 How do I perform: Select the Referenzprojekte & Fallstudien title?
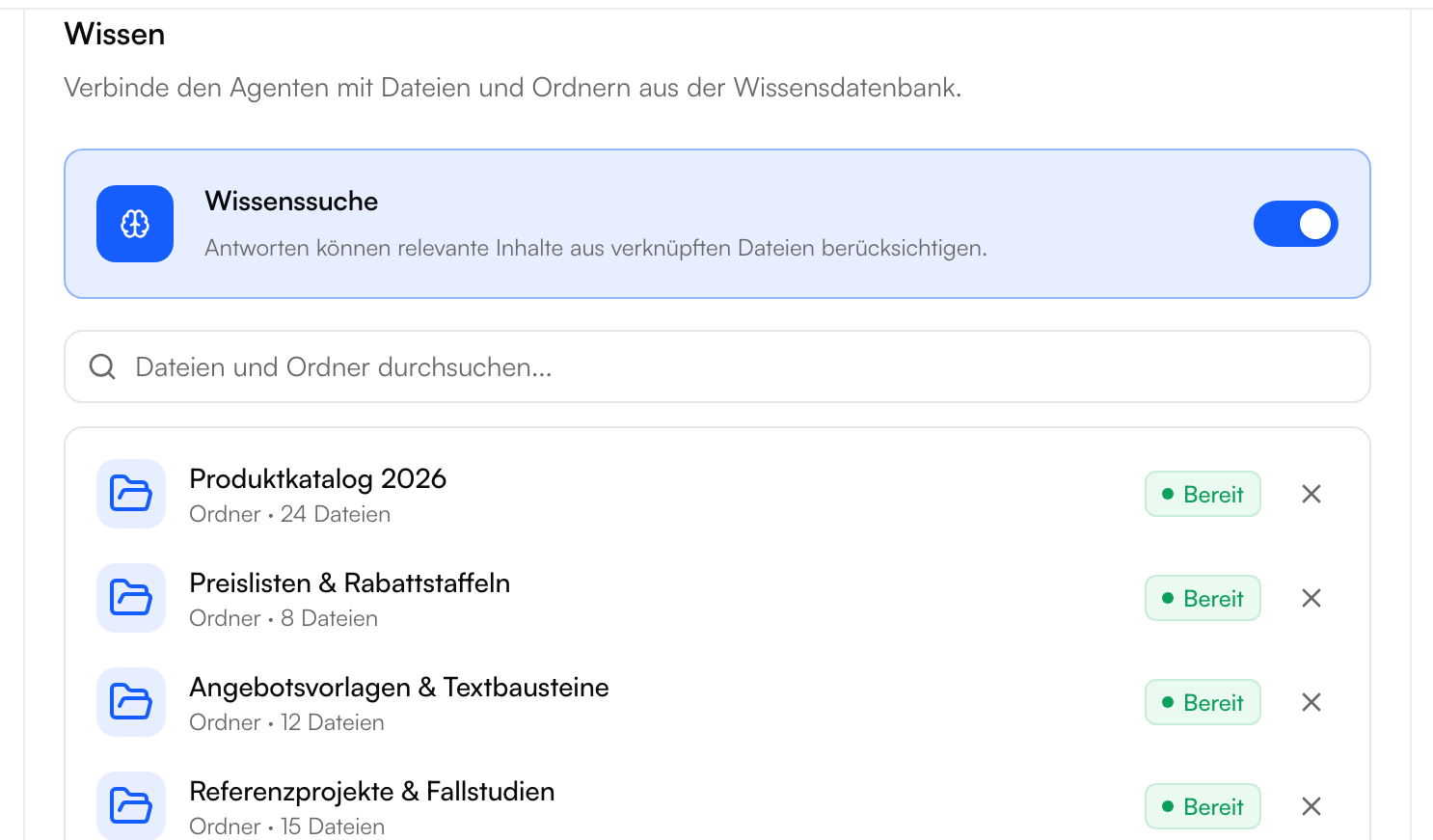coord(372,792)
